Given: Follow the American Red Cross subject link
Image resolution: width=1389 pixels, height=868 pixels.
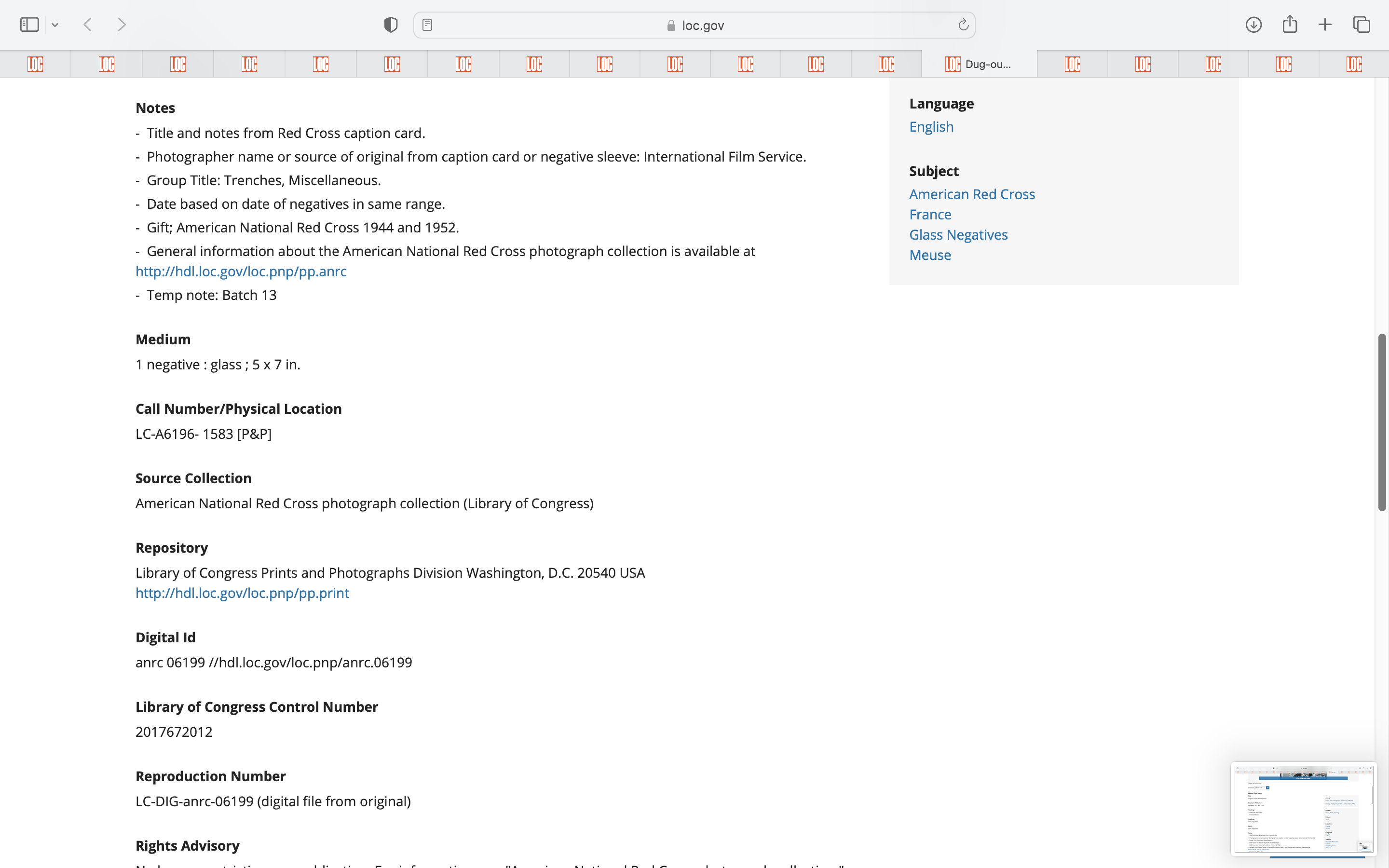Looking at the screenshot, I should point(972,194).
